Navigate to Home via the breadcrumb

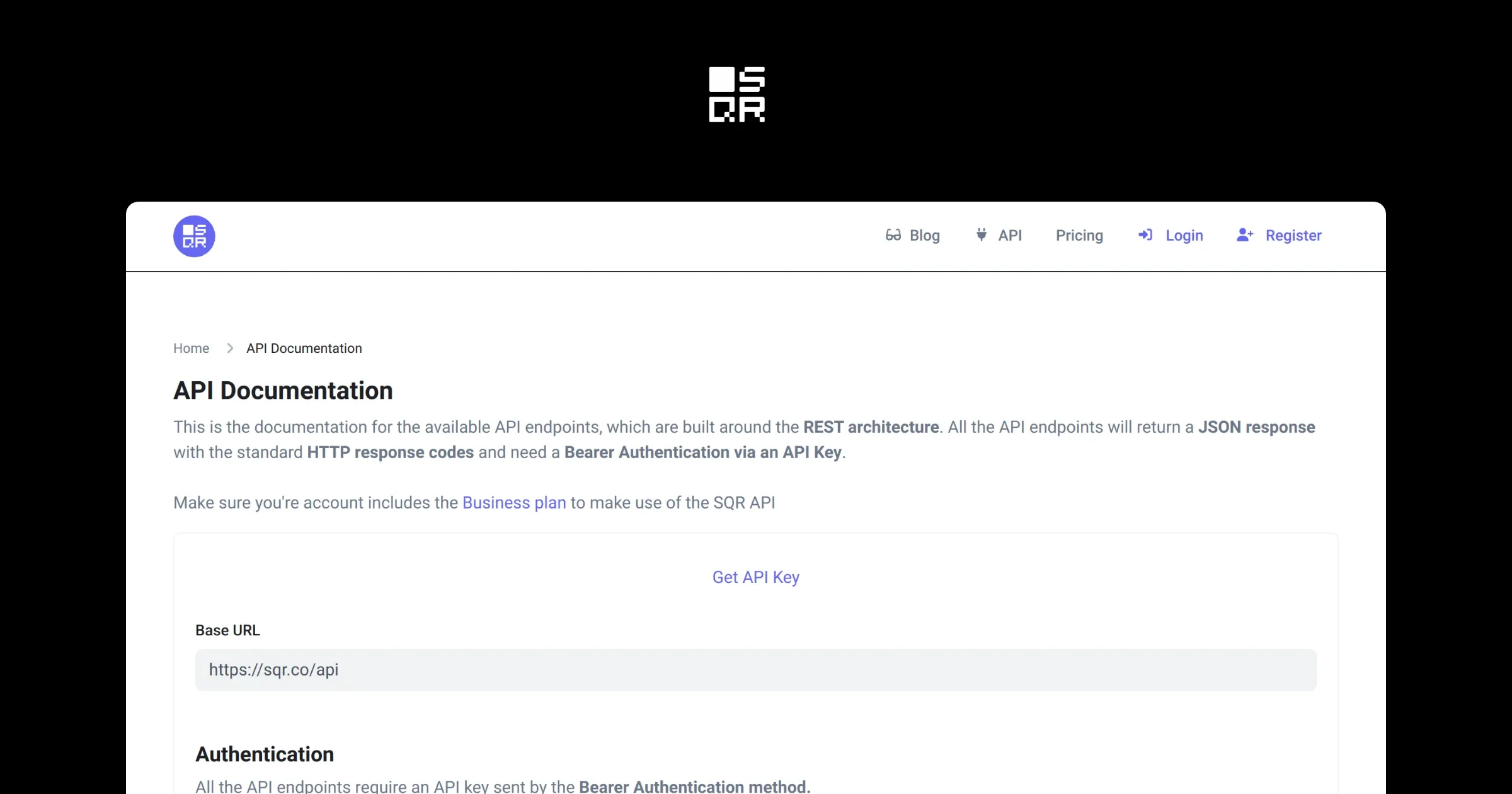(x=191, y=348)
